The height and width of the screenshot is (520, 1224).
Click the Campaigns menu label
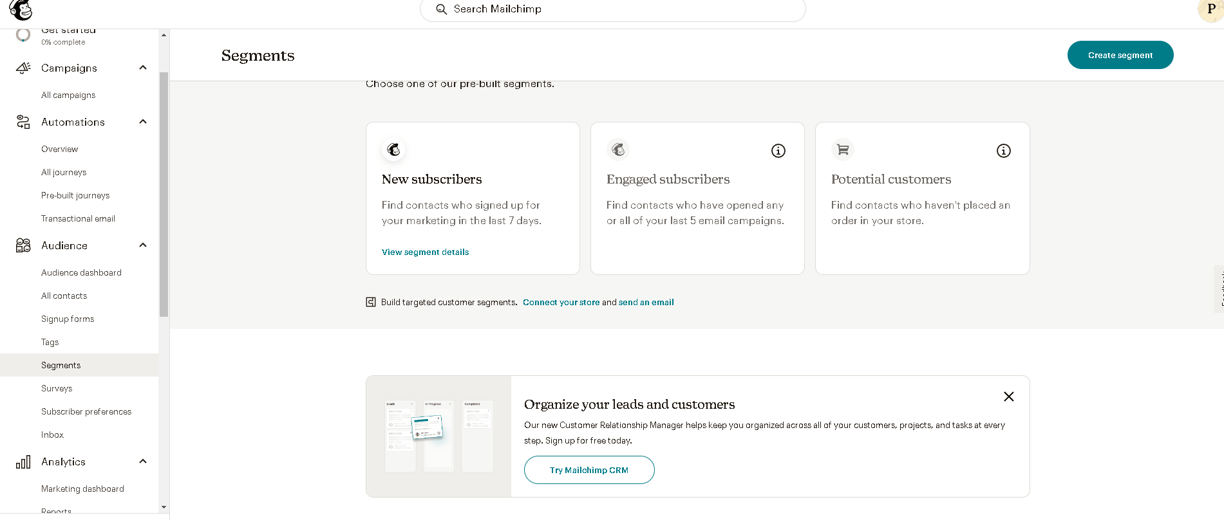pos(69,68)
